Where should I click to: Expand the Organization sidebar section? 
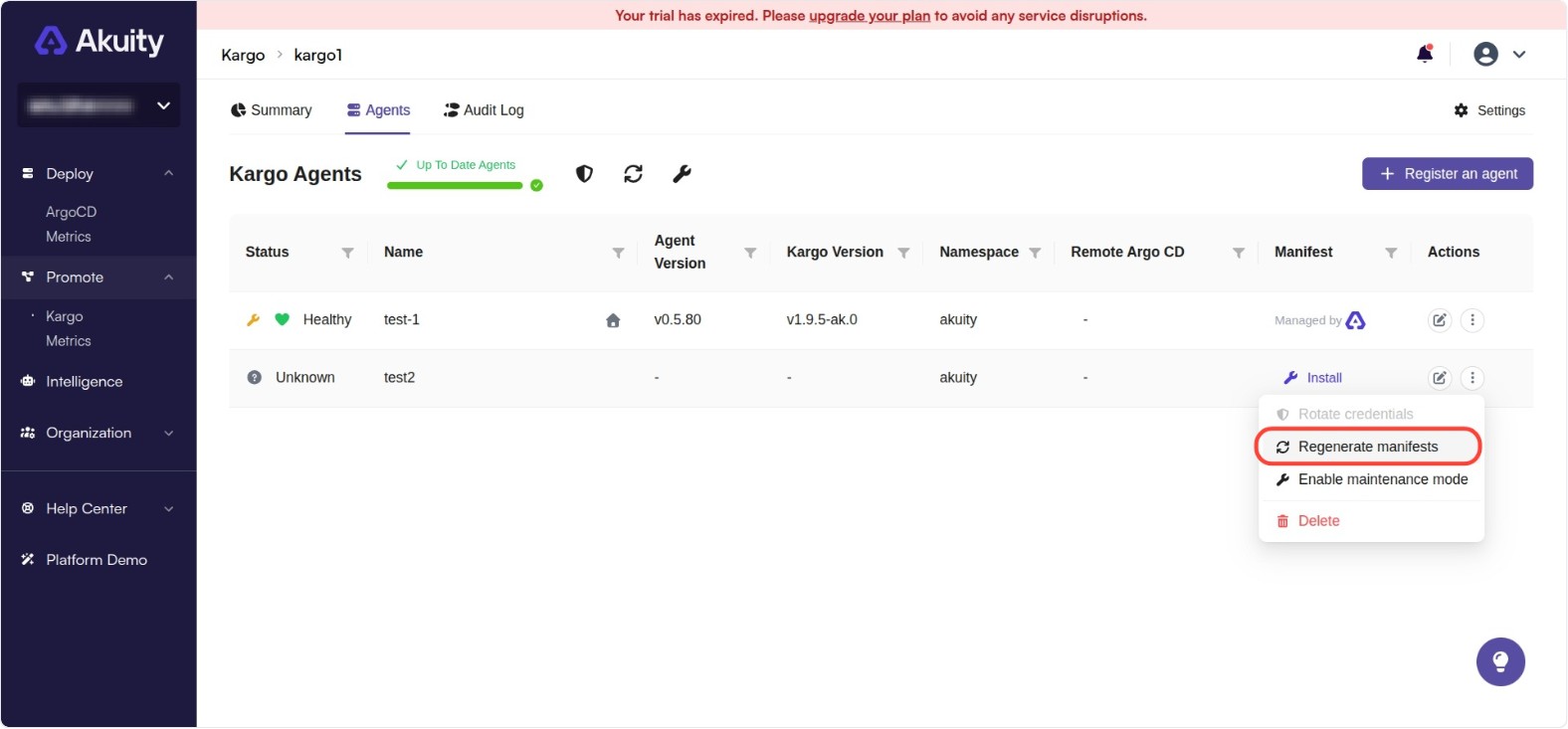point(168,434)
